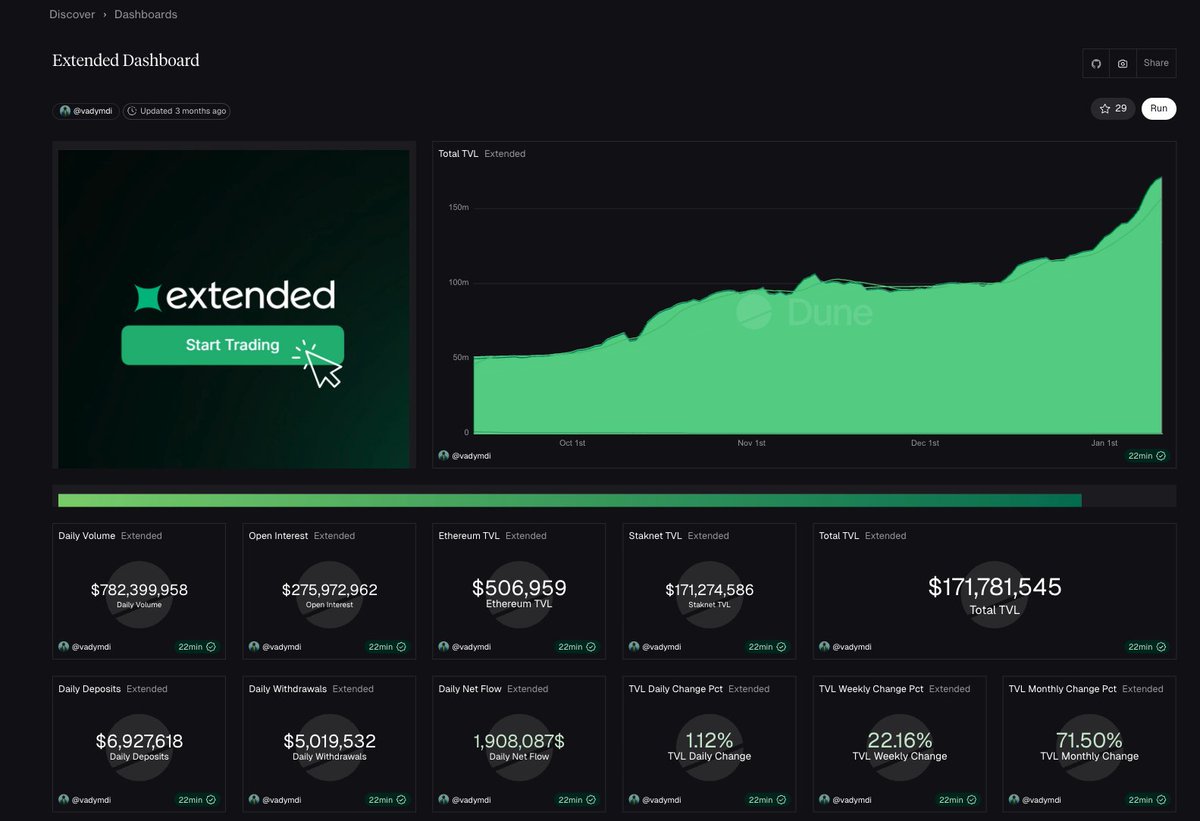The height and width of the screenshot is (821, 1200).
Task: Click the Open Interest card title
Action: click(x=278, y=536)
